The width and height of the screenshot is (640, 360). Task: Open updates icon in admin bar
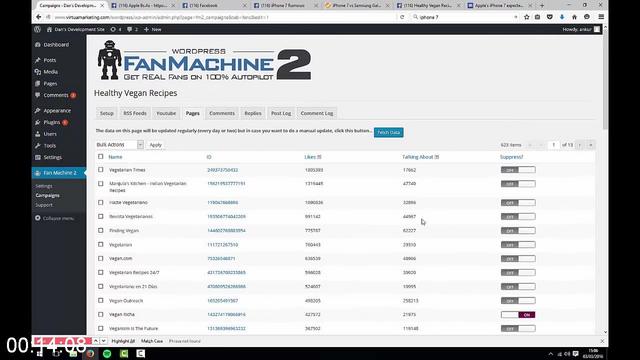pyautogui.click(x=113, y=29)
